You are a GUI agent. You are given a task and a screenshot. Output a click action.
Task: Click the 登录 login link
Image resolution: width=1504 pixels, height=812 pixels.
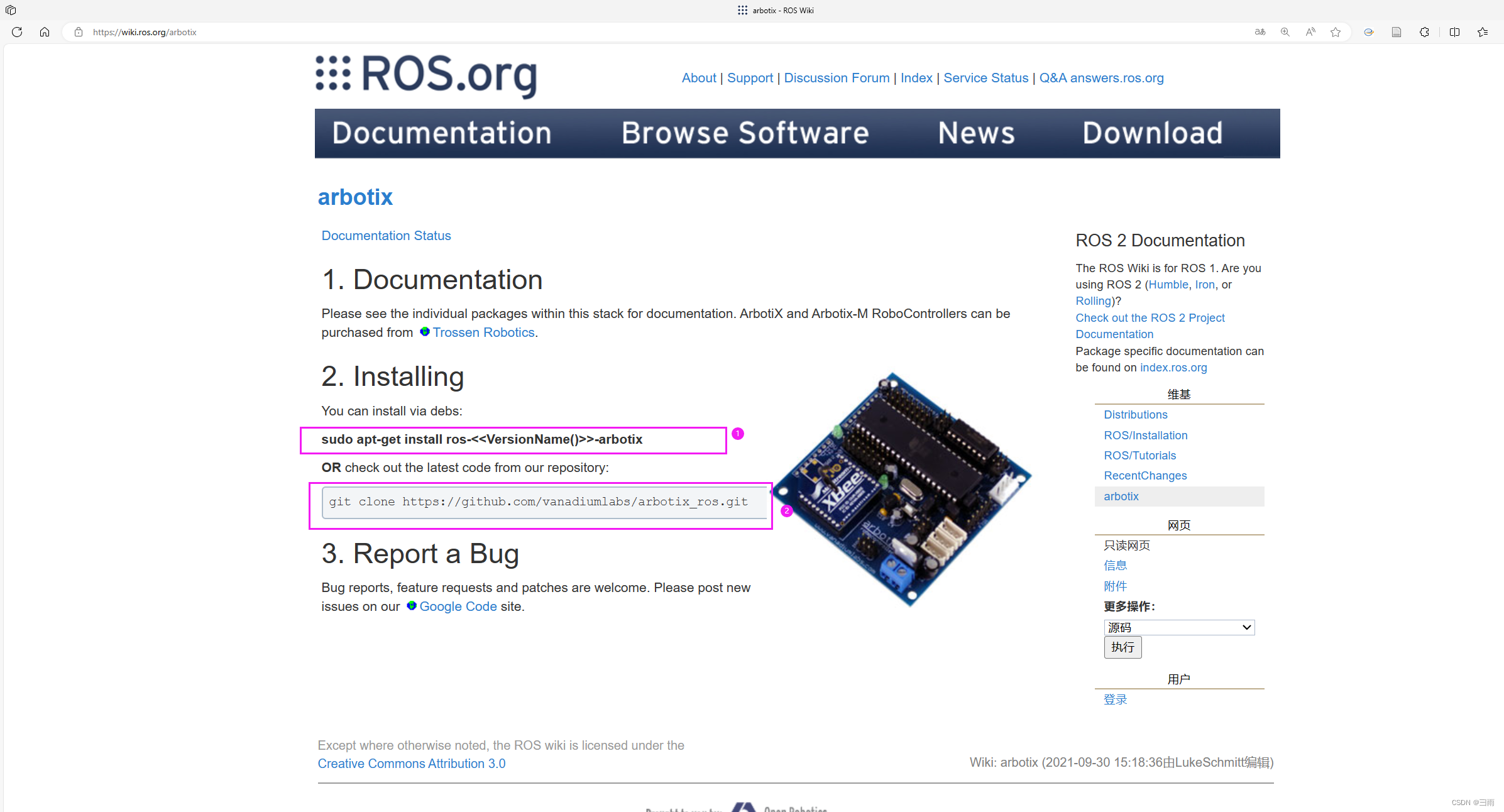pos(1115,700)
